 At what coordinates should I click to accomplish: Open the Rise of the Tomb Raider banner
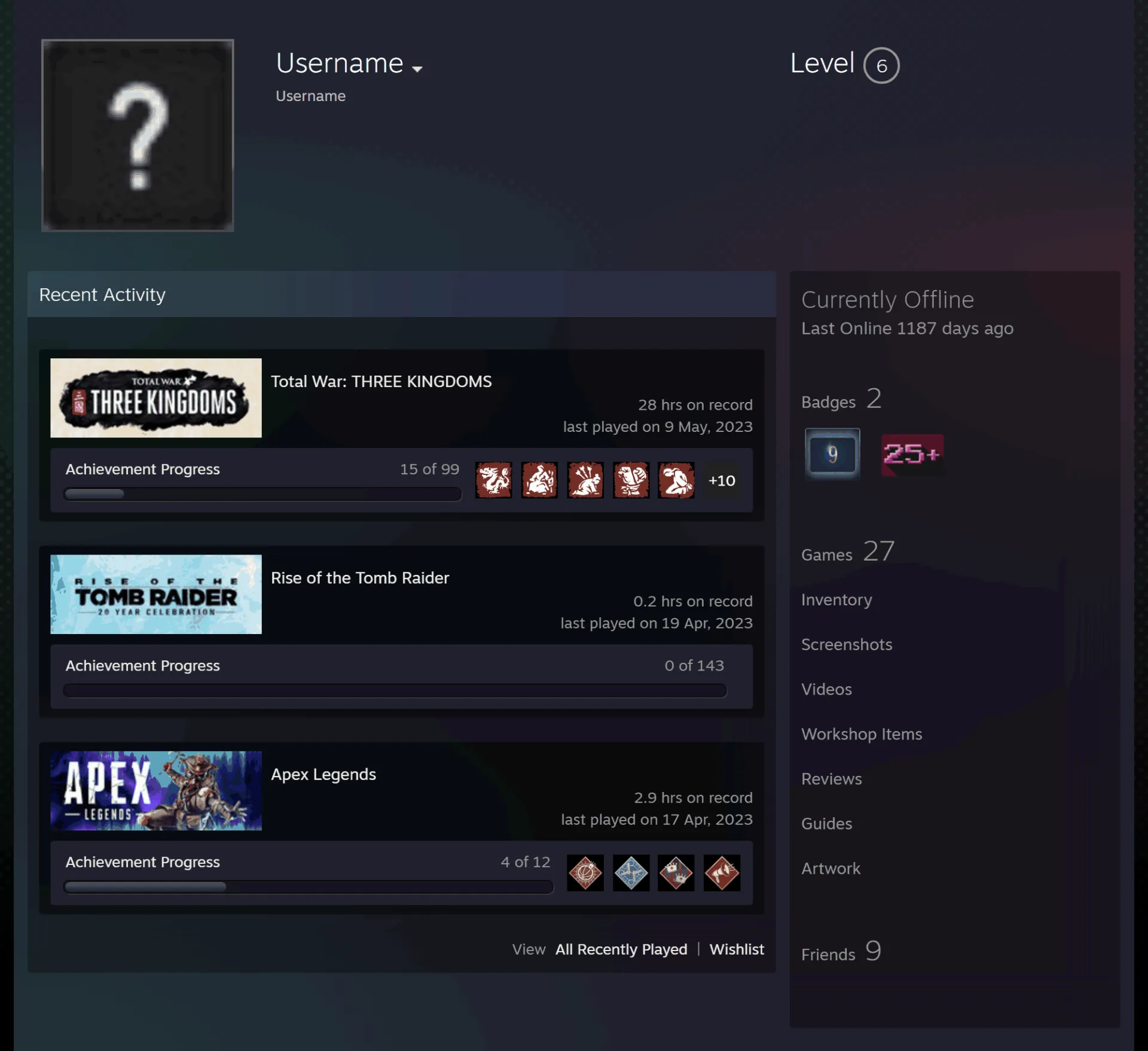tap(156, 594)
